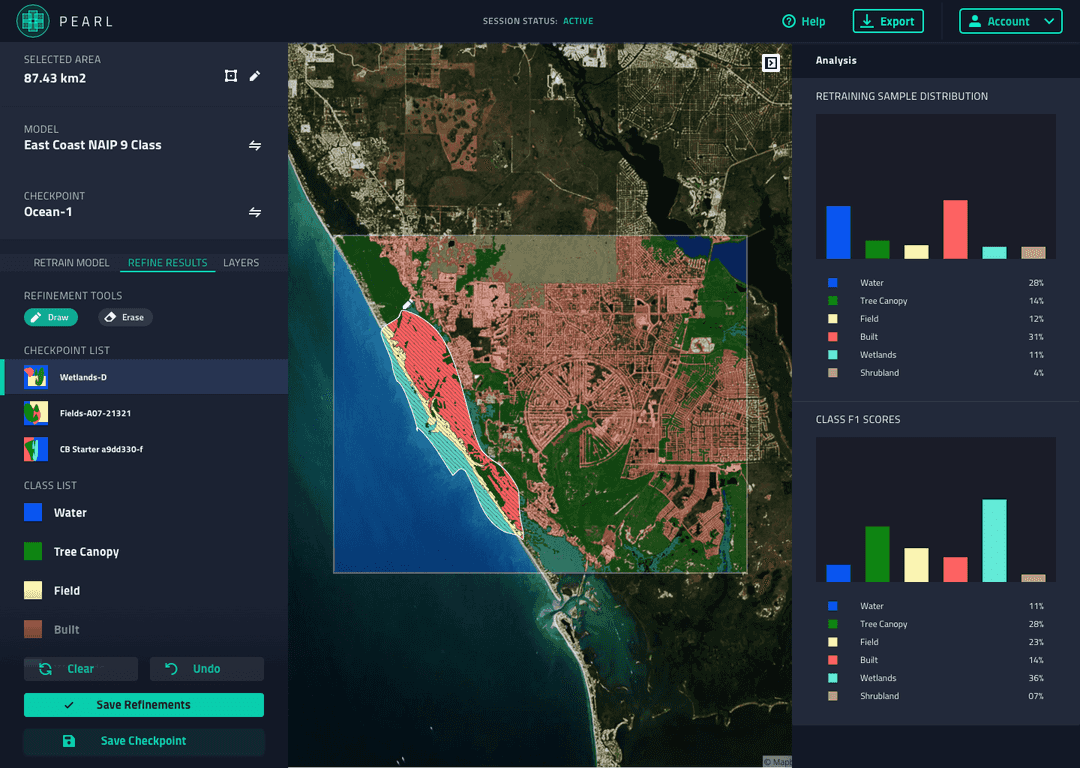The image size is (1080, 768).
Task: Switch to the Retrain Model tab
Action: point(70,262)
